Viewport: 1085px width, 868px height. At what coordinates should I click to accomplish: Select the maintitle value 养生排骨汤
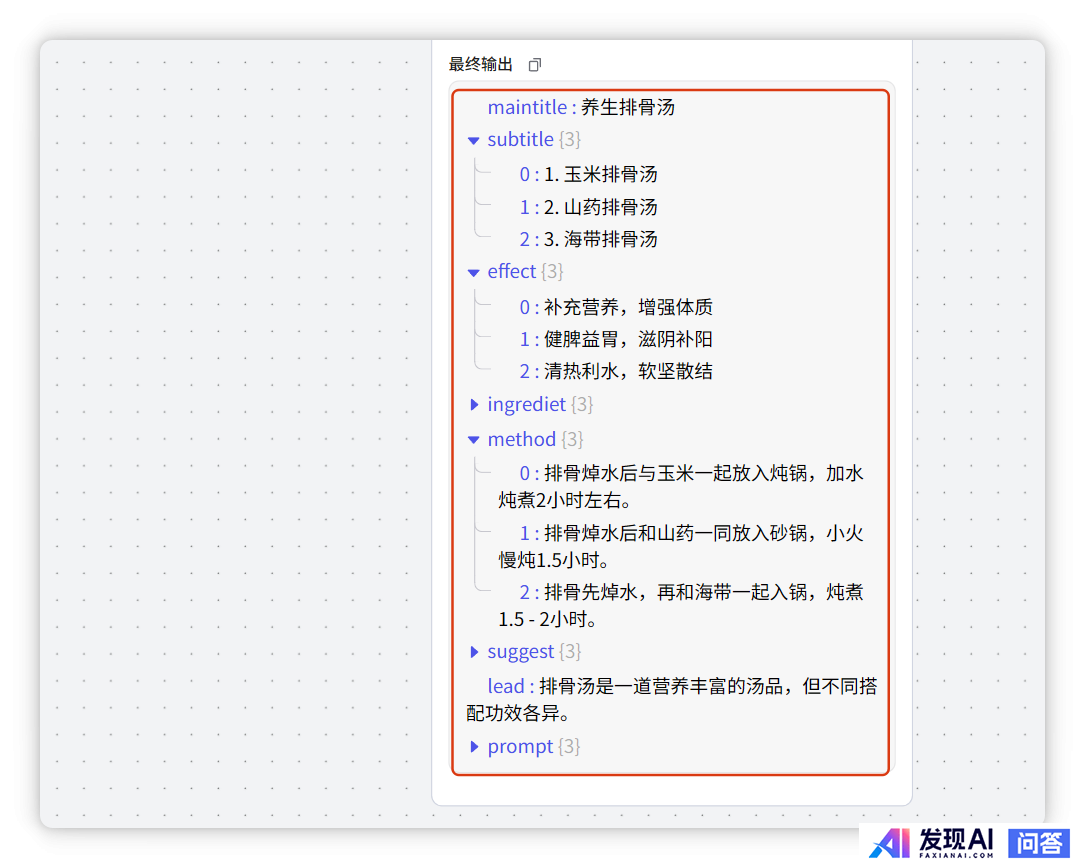pos(627,108)
